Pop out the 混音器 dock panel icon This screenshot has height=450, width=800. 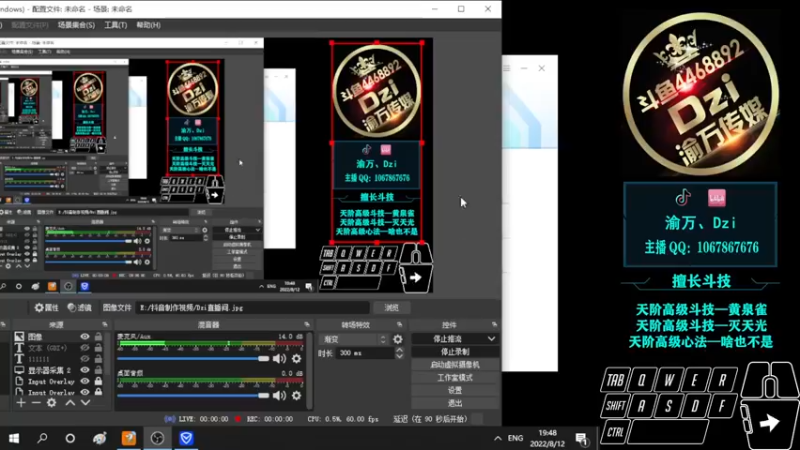307,324
